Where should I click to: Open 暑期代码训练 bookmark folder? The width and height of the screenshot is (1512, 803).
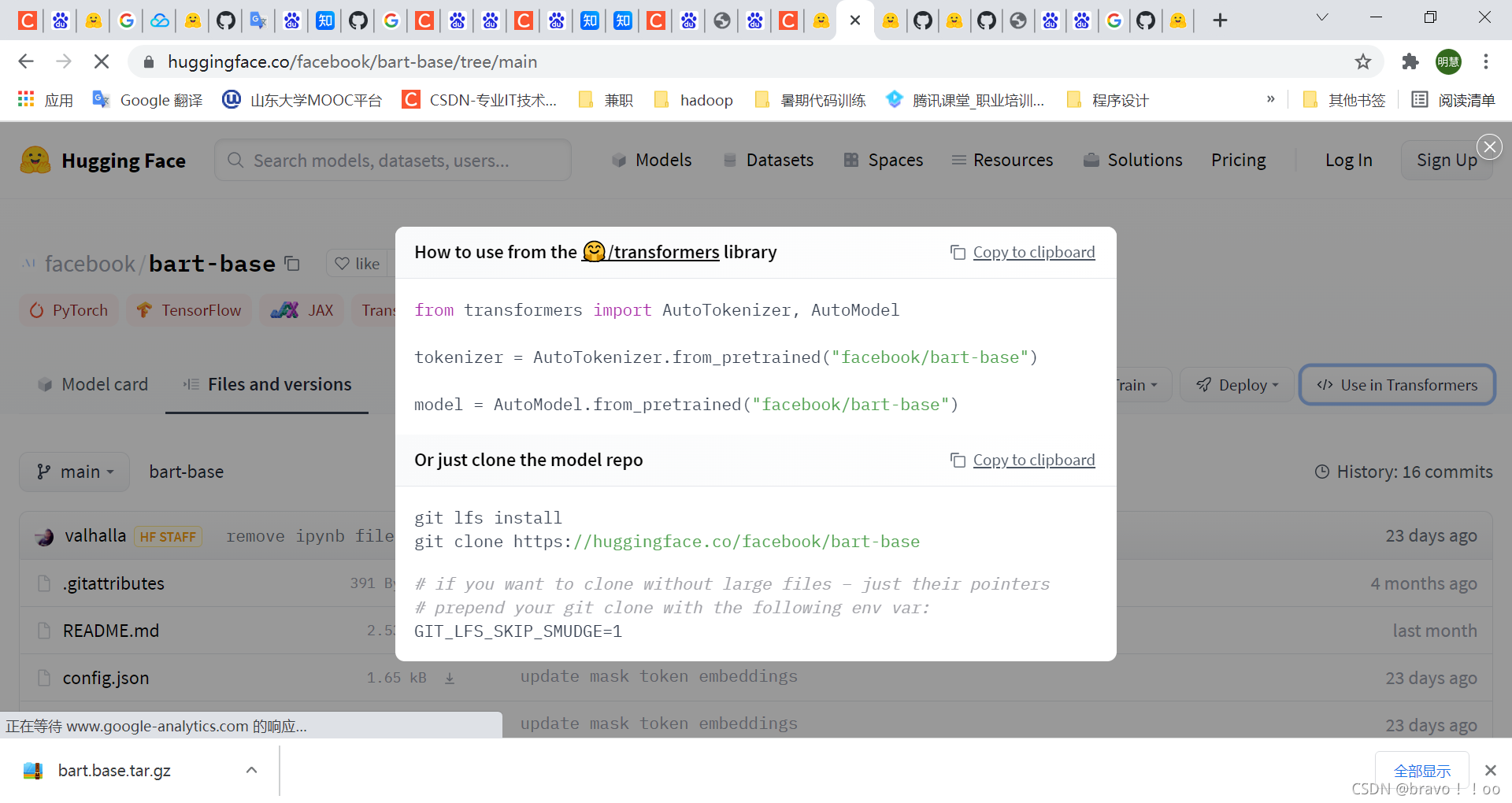[810, 100]
